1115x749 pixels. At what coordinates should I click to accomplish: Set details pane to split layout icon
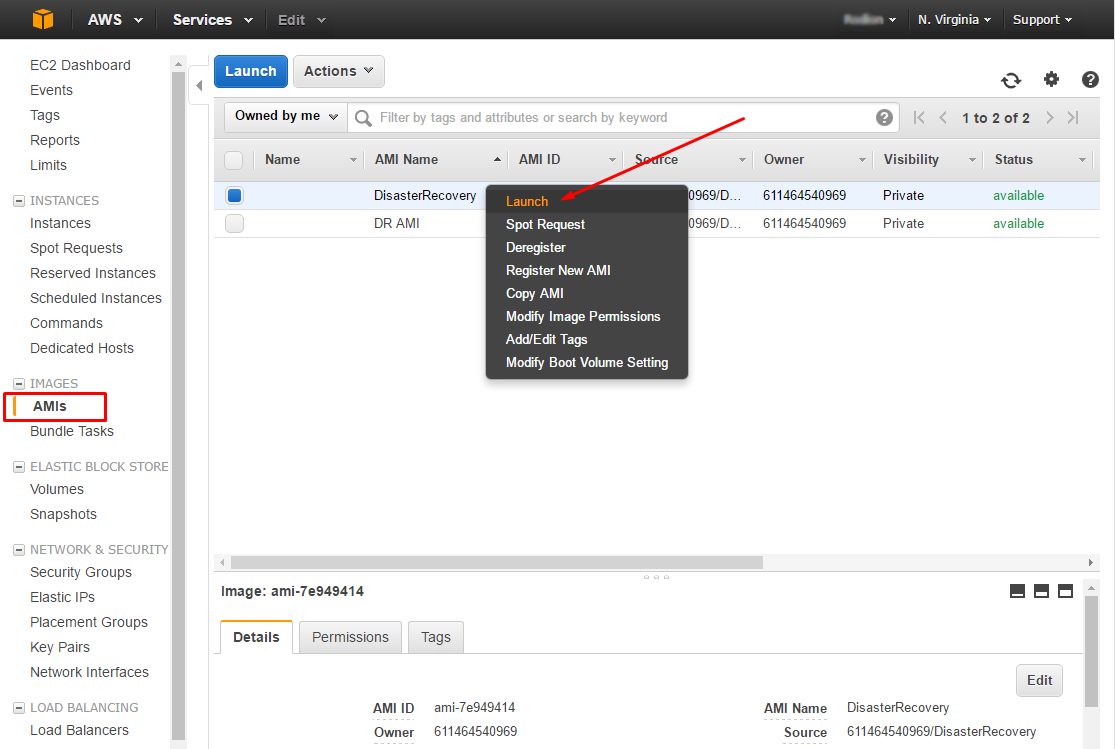coord(1041,591)
